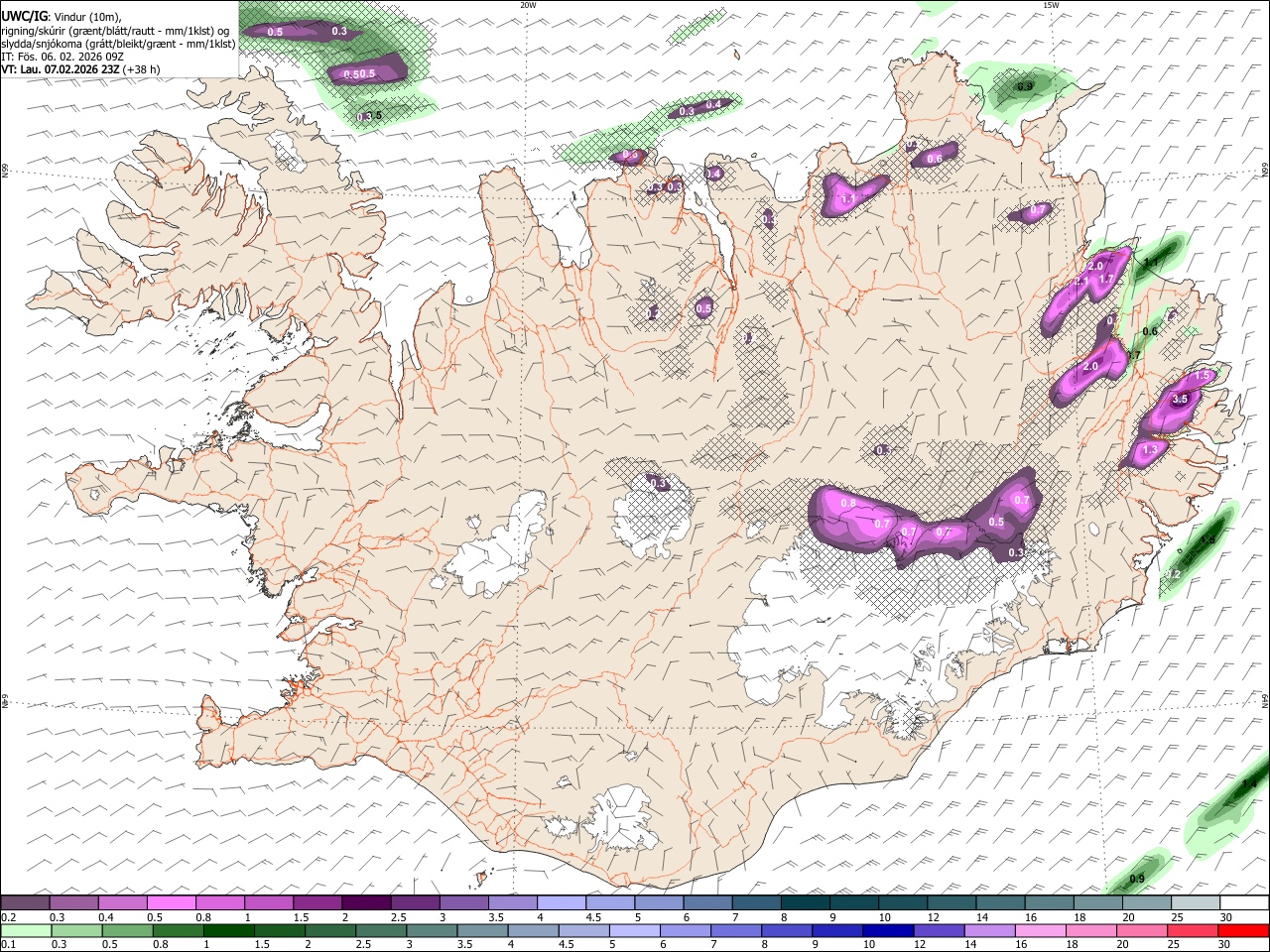Image resolution: width=1270 pixels, height=952 pixels.
Task: Click the '20' label on the snow scale
Action: click(x=1128, y=917)
